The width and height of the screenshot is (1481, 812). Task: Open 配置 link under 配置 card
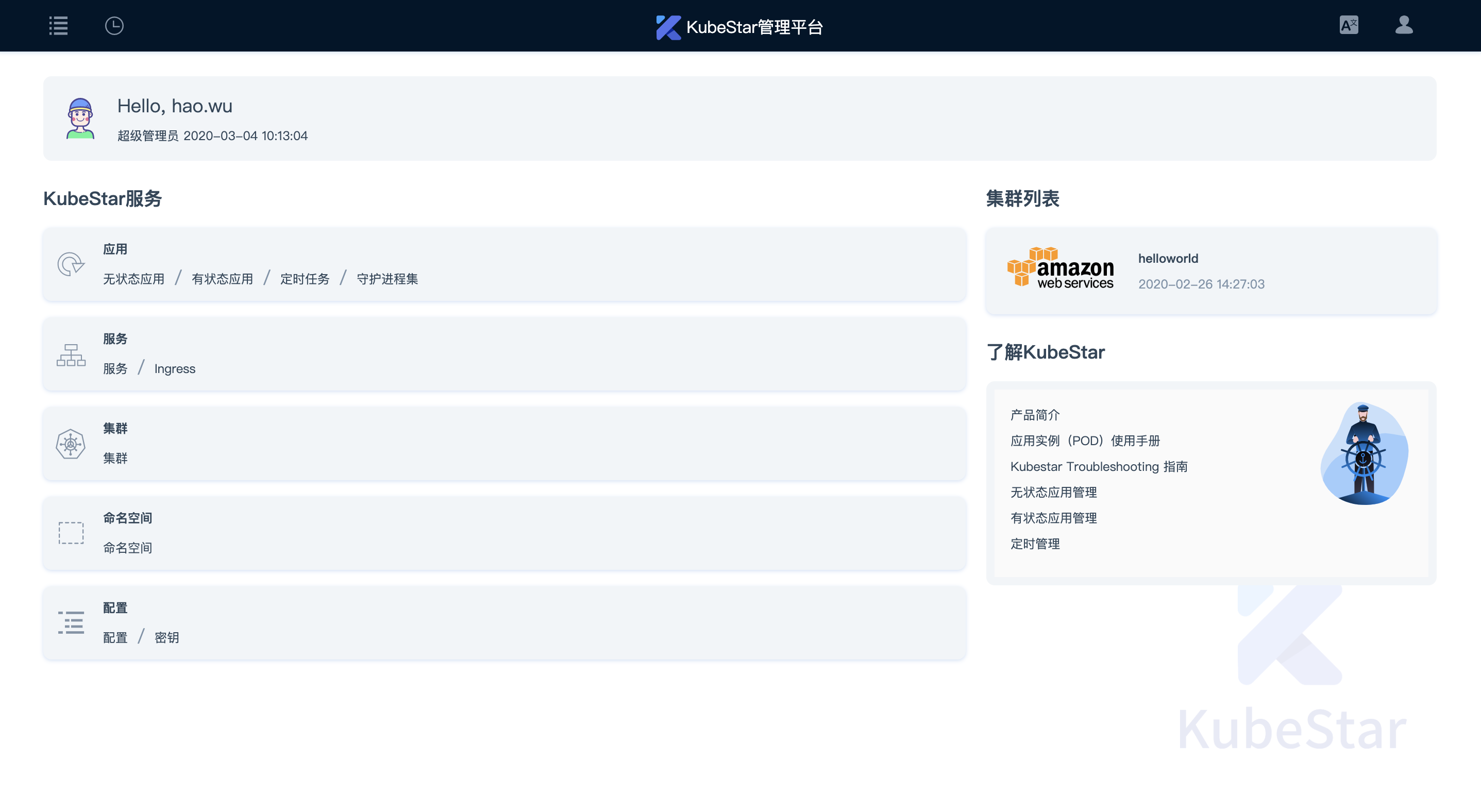[x=115, y=638]
